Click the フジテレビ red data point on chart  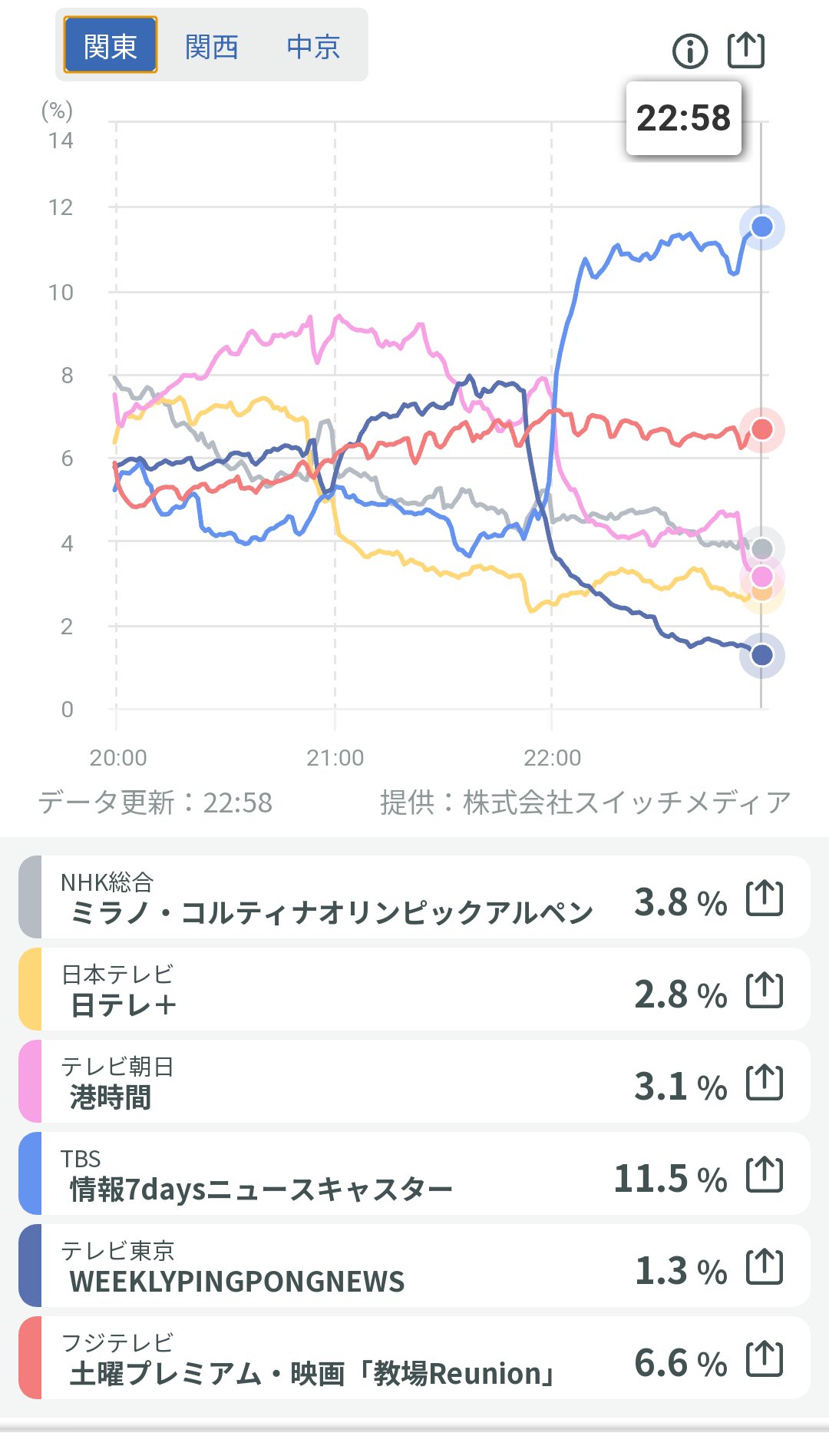[761, 429]
